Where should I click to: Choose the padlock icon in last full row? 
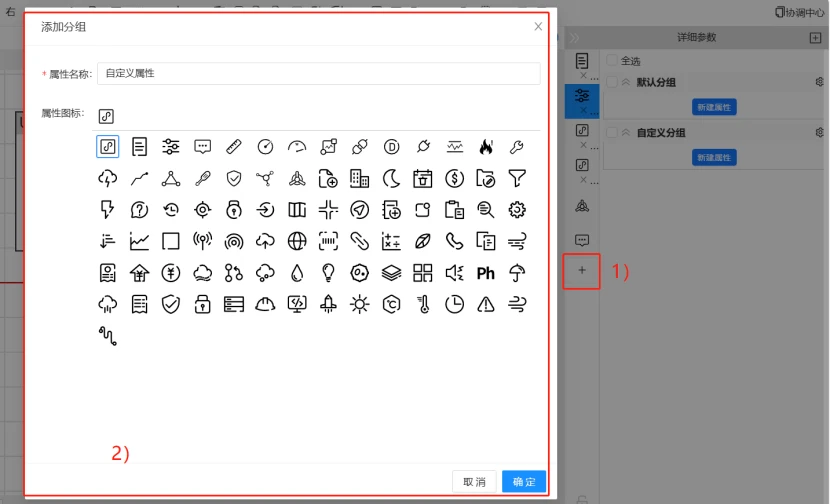pyautogui.click(x=202, y=304)
